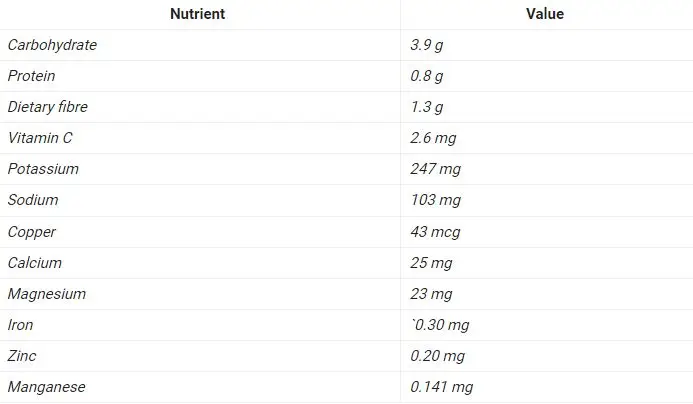Click the Nutrient column header
This screenshot has width=693, height=404.
click(197, 14)
